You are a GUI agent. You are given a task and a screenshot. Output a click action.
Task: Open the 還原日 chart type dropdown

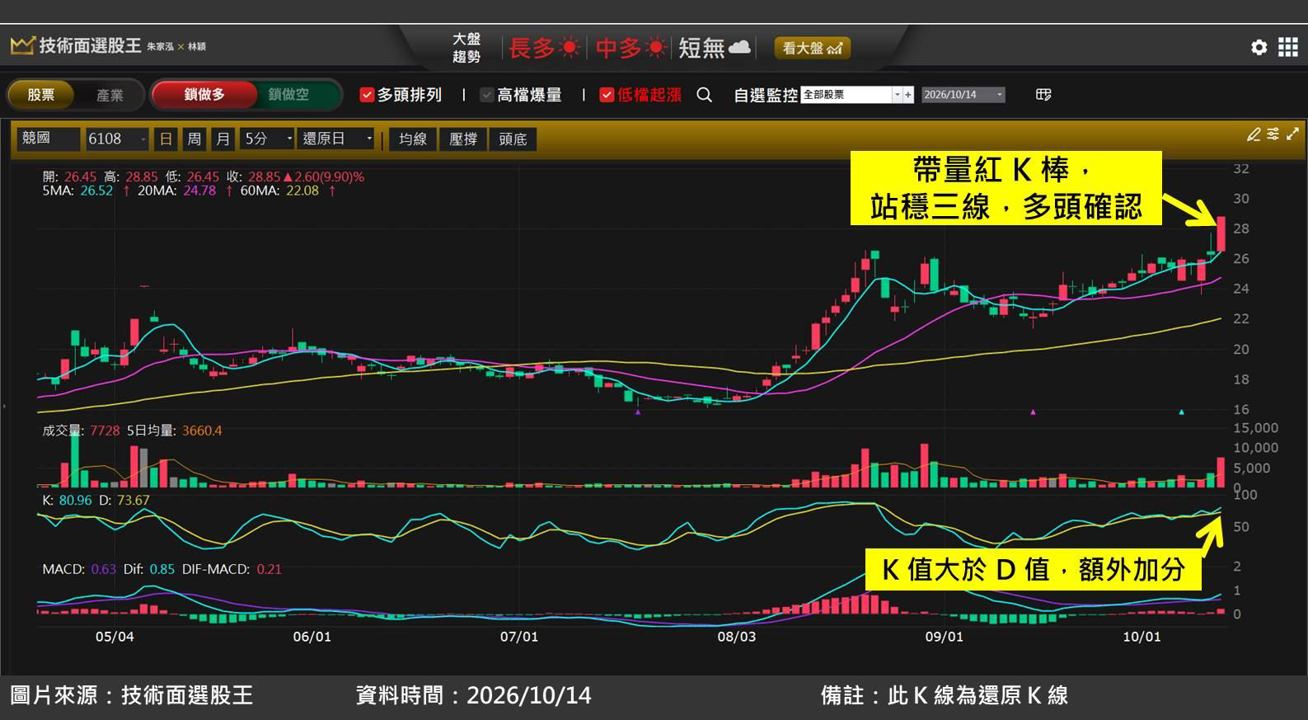(336, 138)
